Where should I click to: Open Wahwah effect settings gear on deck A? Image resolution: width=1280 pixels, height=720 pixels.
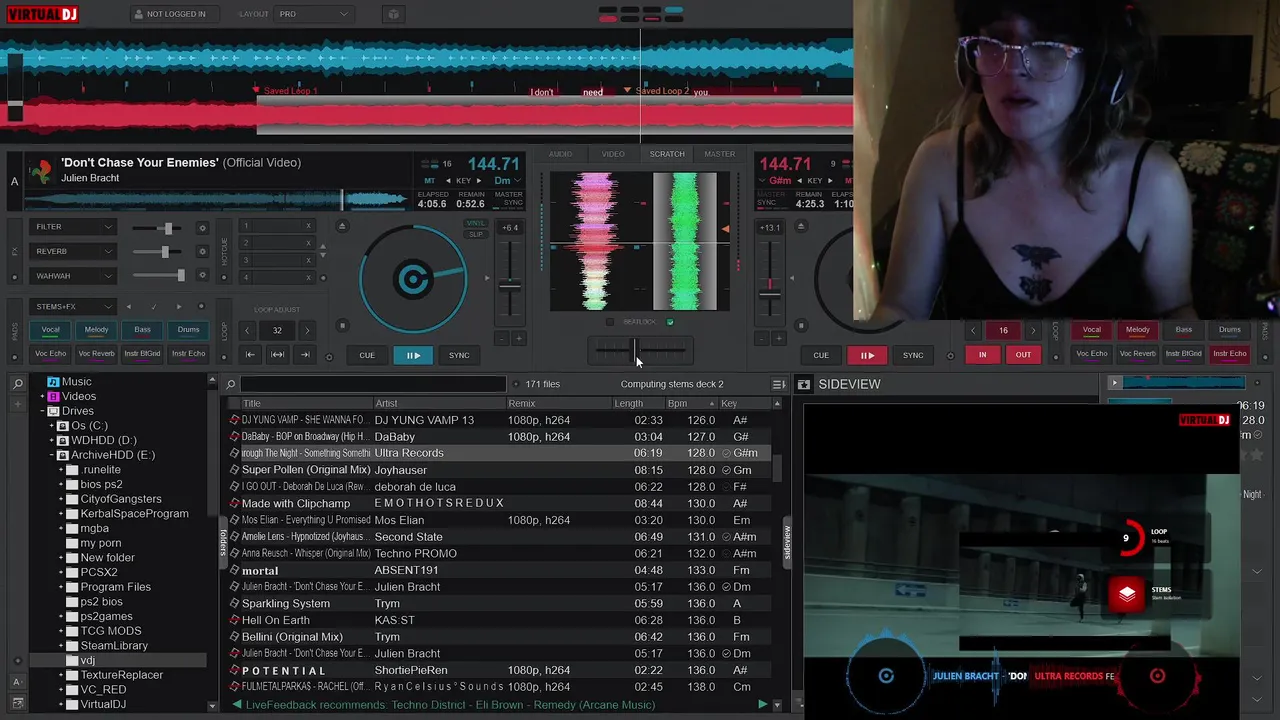(202, 276)
